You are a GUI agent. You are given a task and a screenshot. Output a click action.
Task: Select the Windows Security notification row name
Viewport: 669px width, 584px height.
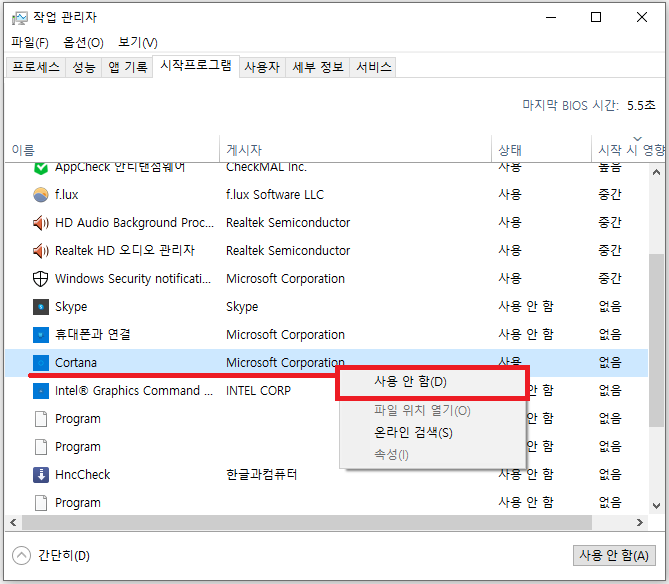click(133, 279)
